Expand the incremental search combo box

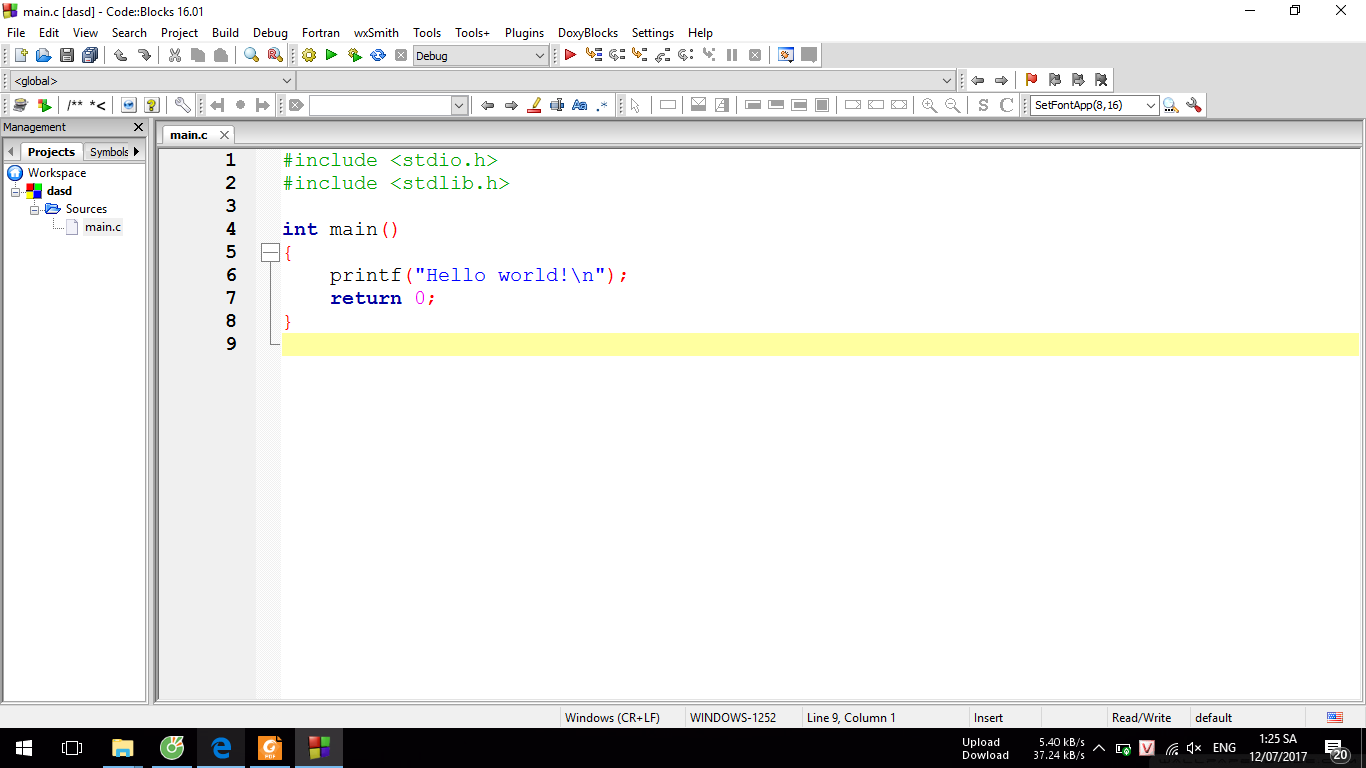[x=459, y=105]
